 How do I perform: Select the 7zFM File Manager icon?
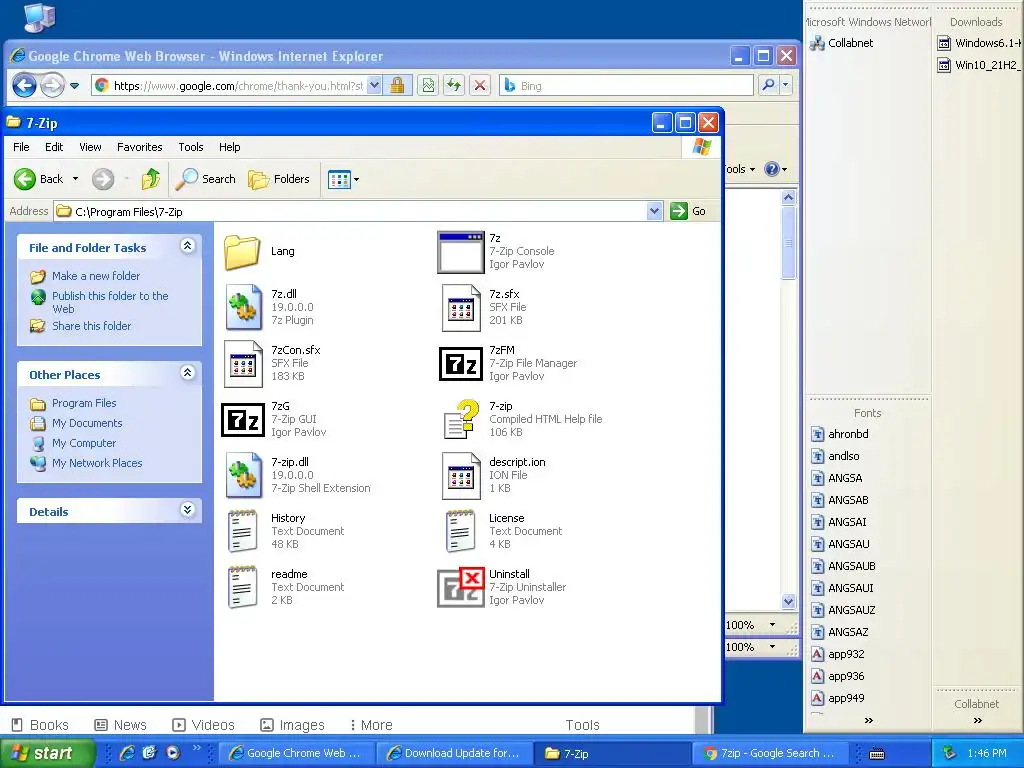pyautogui.click(x=461, y=364)
